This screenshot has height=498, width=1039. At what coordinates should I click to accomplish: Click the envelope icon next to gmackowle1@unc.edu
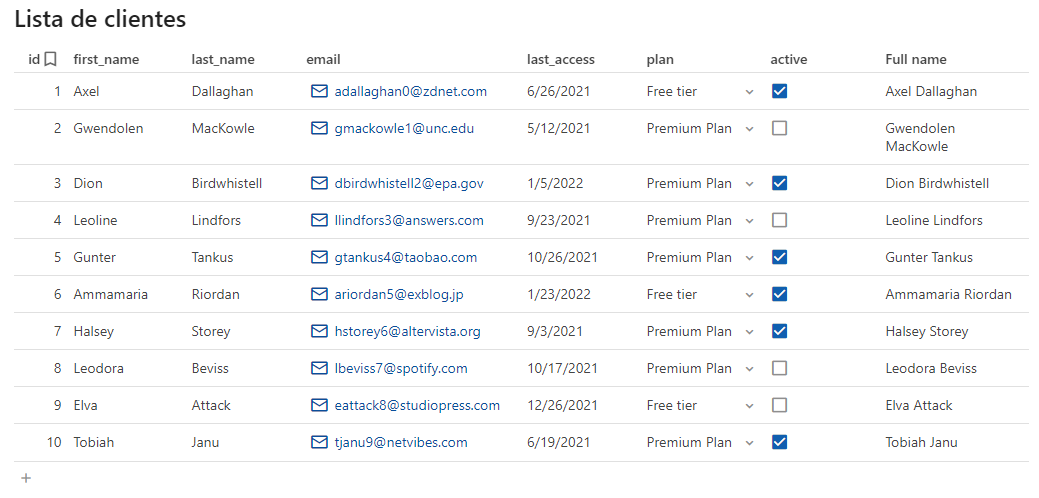pyautogui.click(x=320, y=128)
